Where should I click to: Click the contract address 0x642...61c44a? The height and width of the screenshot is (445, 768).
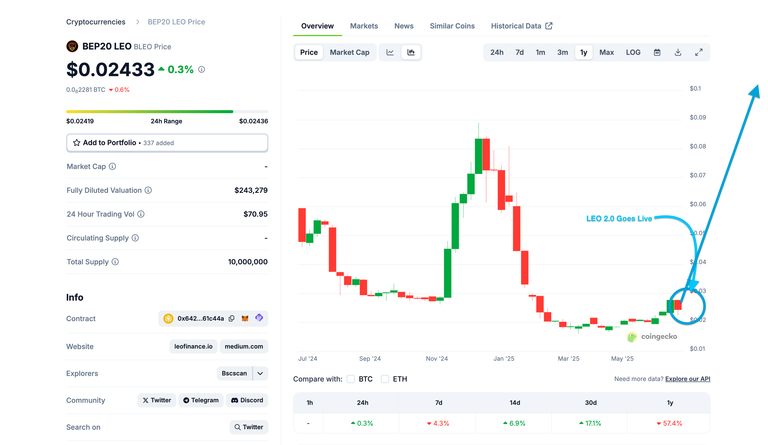[200, 319]
